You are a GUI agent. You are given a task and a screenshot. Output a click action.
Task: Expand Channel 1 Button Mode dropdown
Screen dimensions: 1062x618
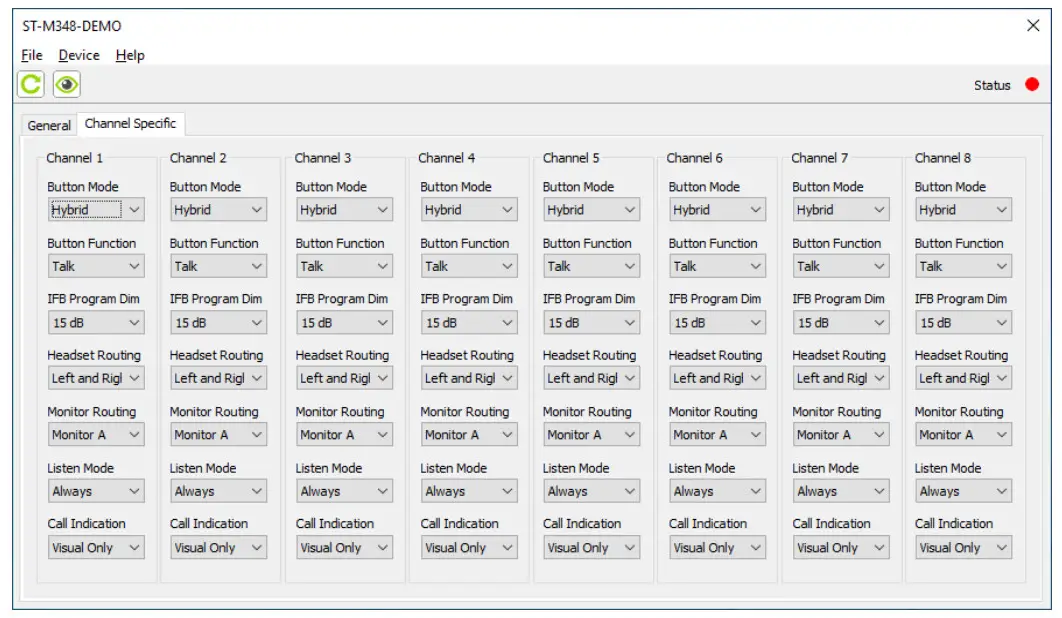point(96,210)
